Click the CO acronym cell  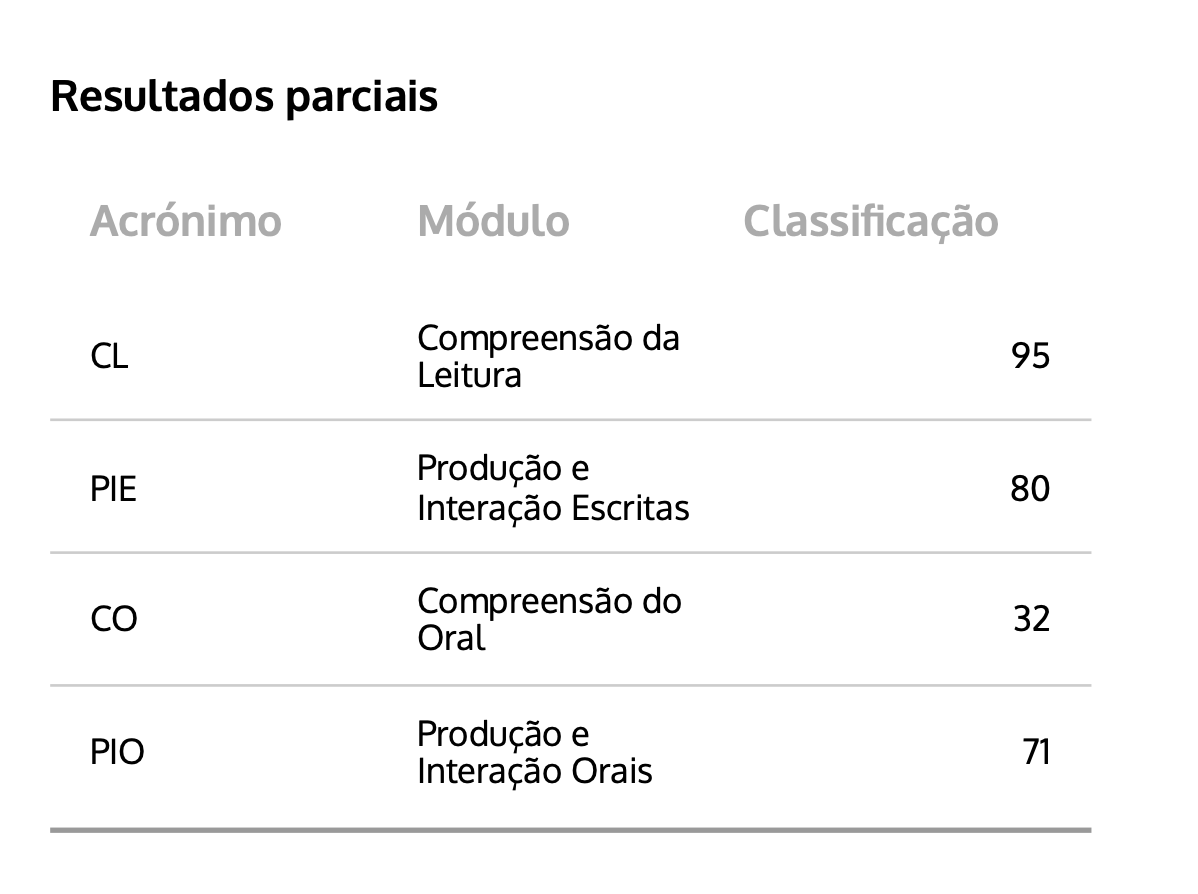click(114, 620)
